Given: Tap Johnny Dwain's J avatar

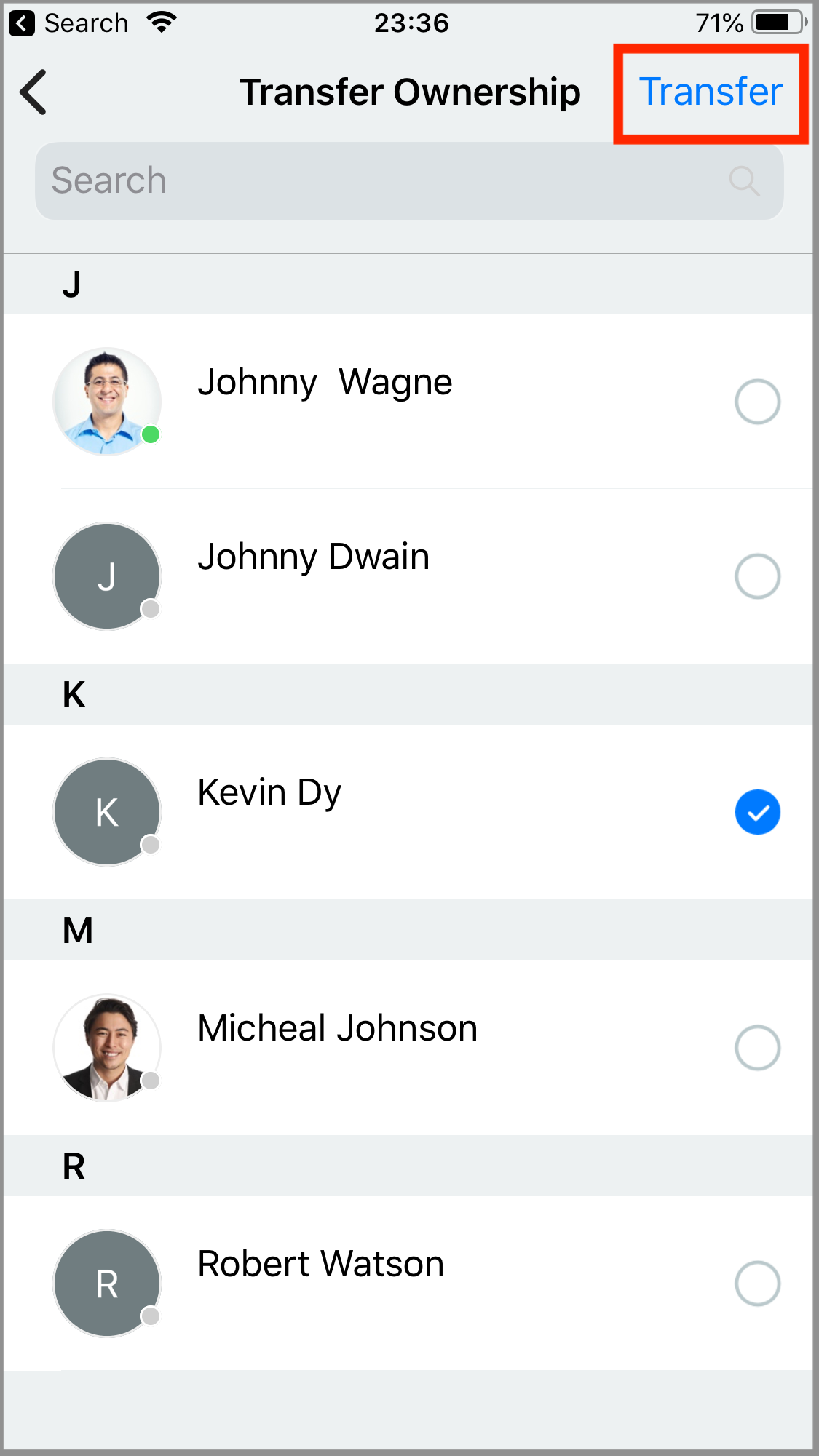Looking at the screenshot, I should point(107,576).
